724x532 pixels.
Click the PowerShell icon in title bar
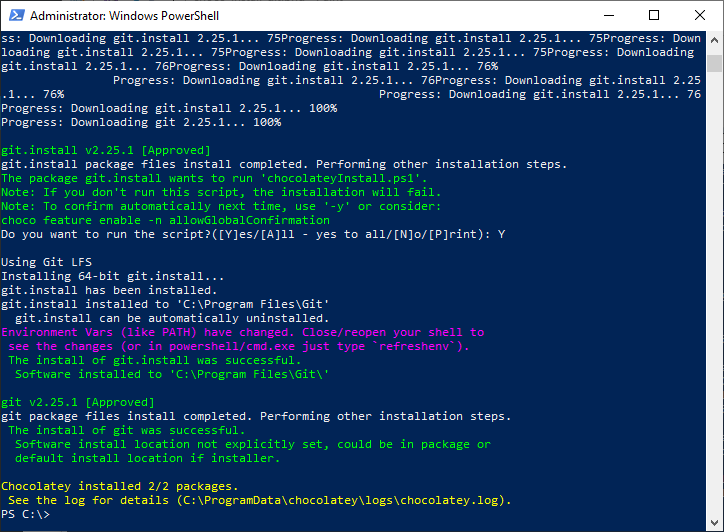click(x=17, y=15)
